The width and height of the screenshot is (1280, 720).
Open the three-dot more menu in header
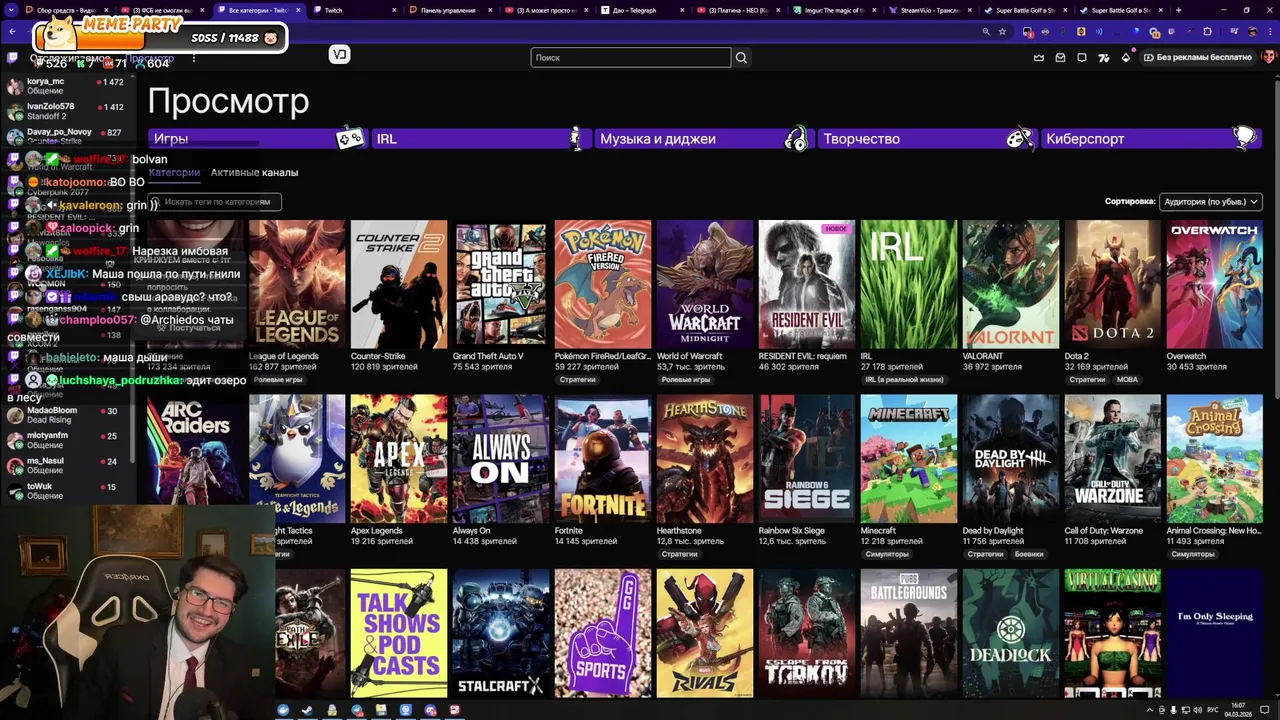tap(193, 58)
